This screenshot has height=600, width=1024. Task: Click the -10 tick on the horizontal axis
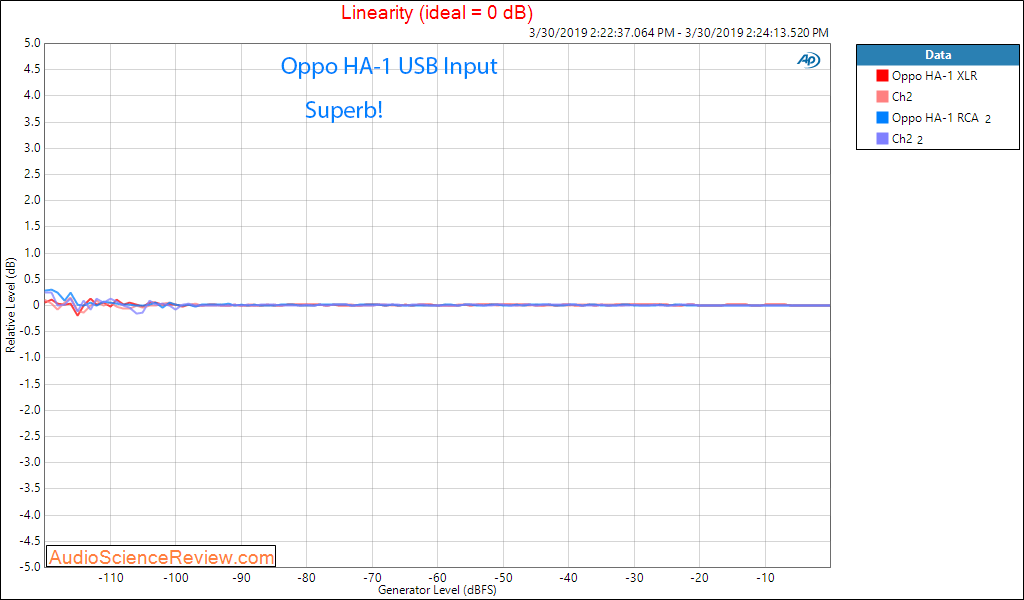point(765,578)
